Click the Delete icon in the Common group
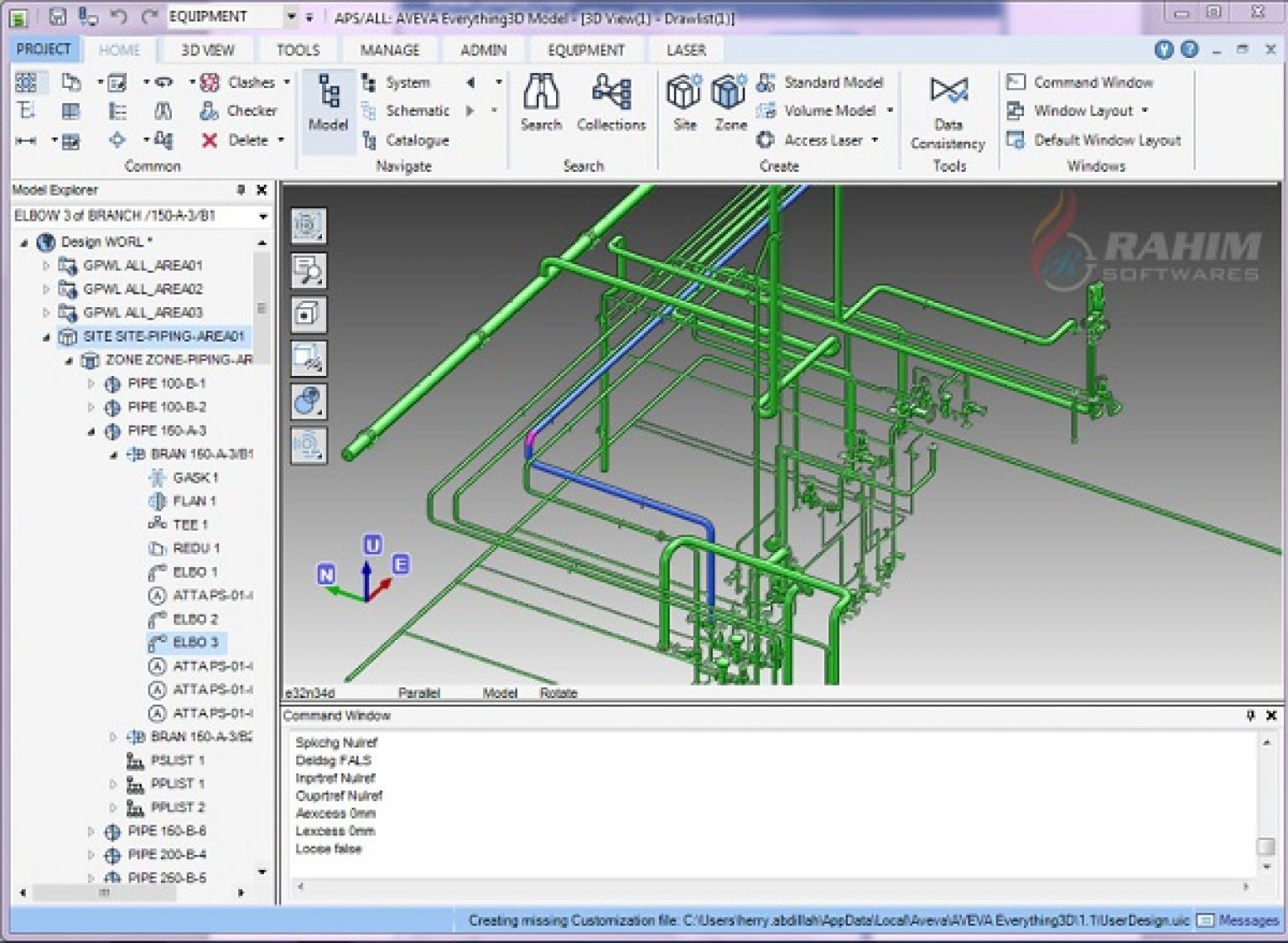Image resolution: width=1288 pixels, height=943 pixels. point(208,140)
